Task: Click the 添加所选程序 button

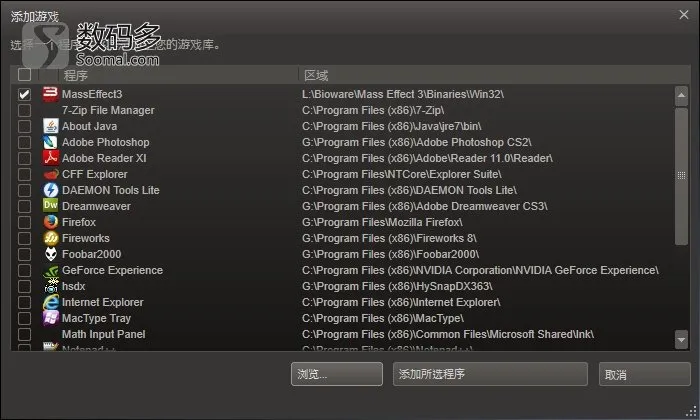Action: point(490,374)
